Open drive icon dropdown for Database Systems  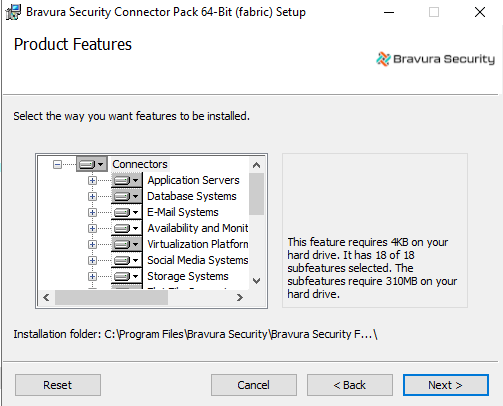pyautogui.click(x=127, y=196)
